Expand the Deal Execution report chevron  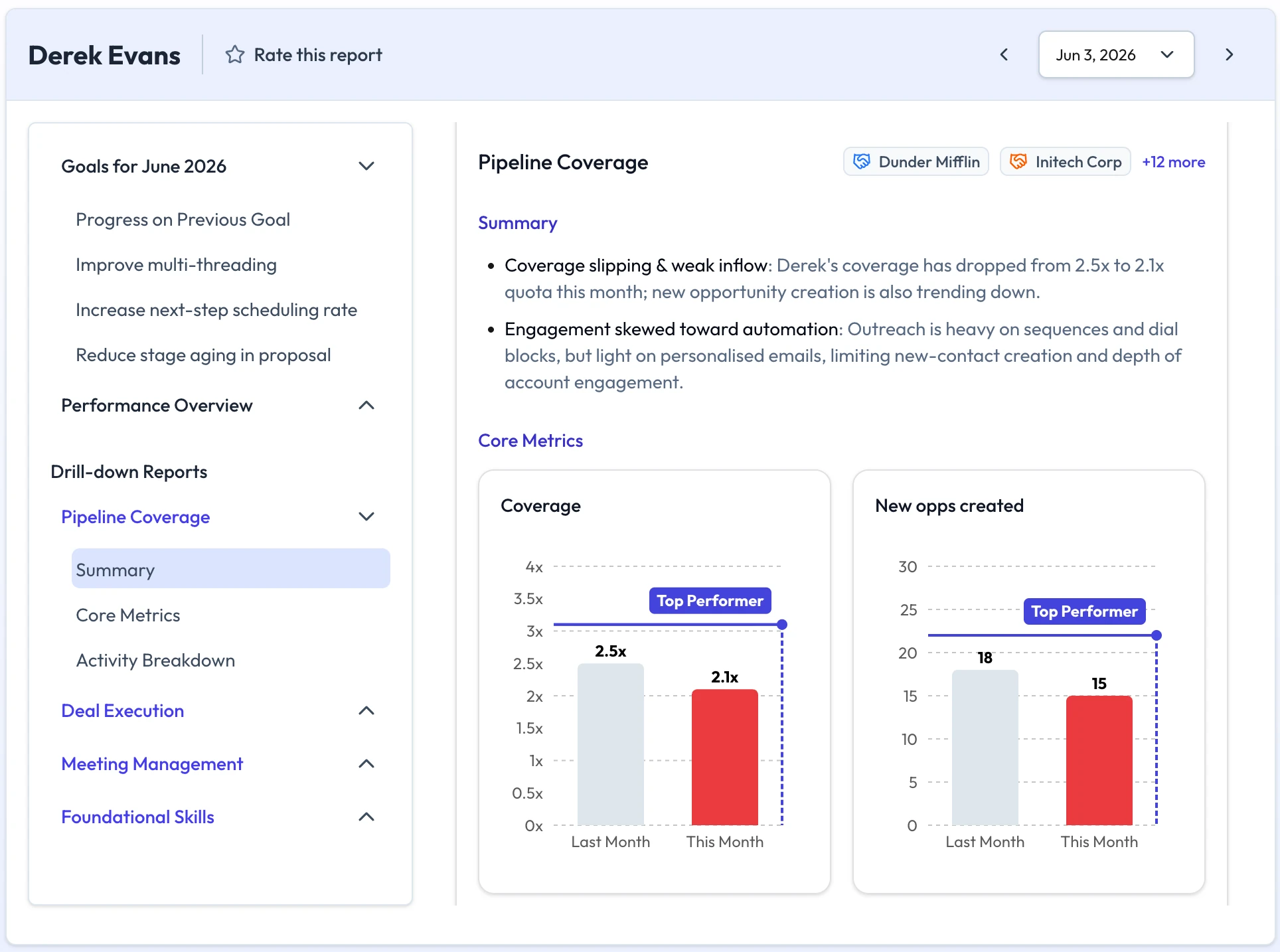click(x=366, y=710)
